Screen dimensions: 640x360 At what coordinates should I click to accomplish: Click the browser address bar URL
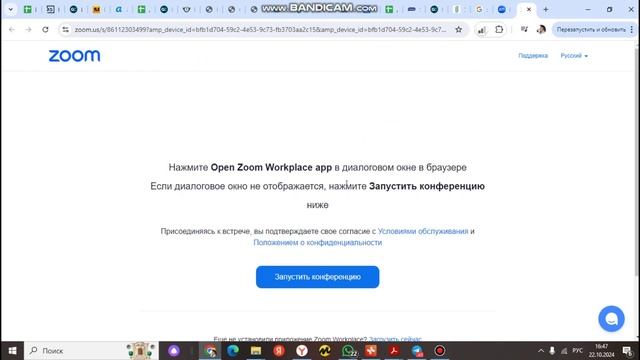(x=260, y=29)
